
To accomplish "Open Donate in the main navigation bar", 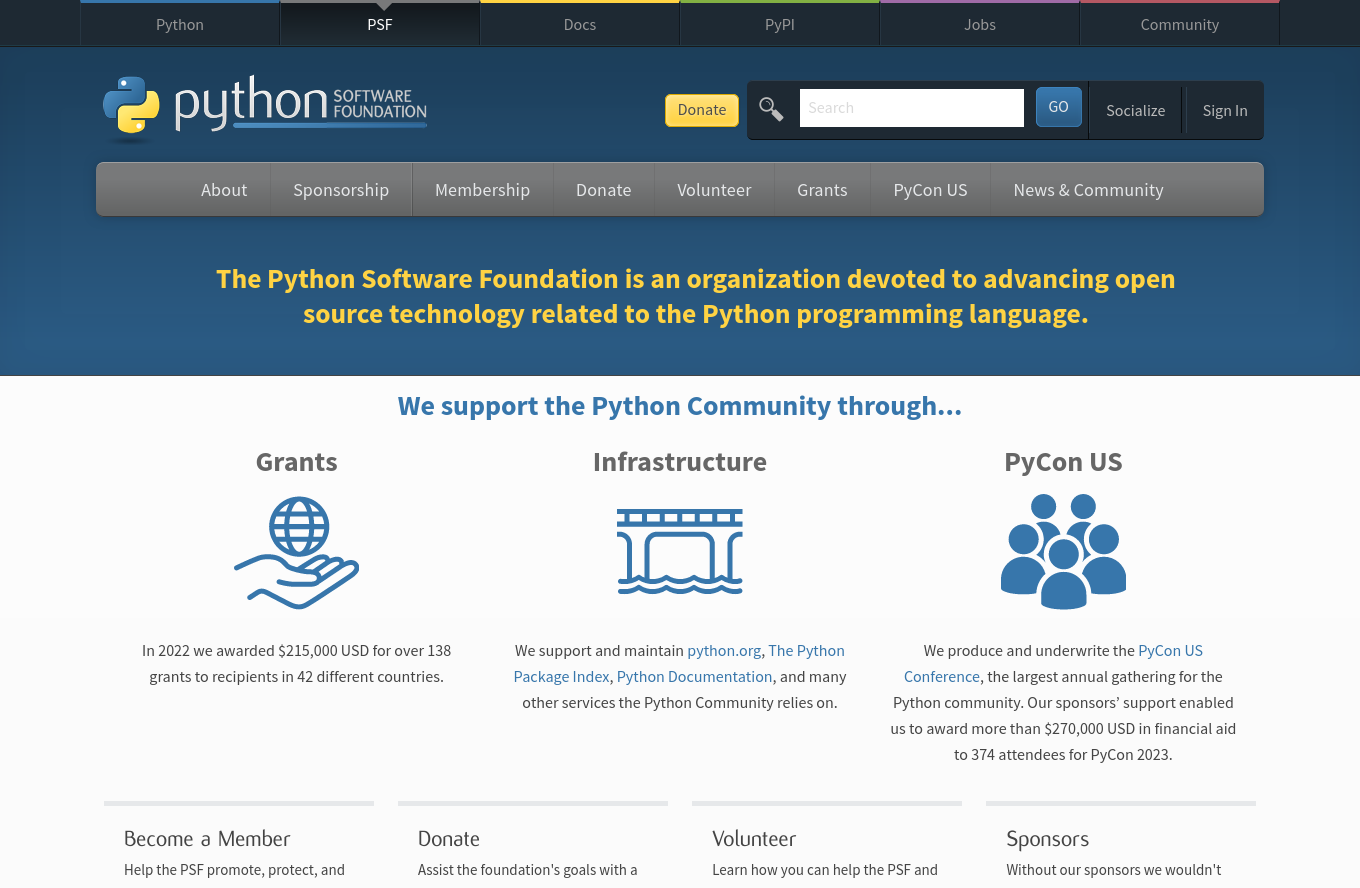I will click(x=604, y=190).
